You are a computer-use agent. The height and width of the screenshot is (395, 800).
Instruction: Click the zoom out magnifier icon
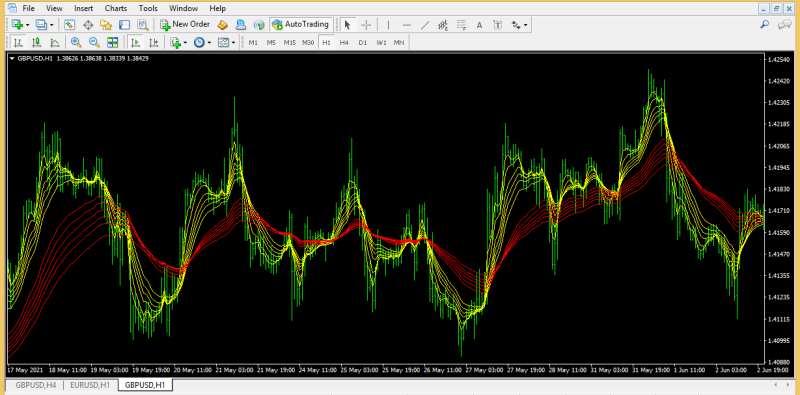94,42
